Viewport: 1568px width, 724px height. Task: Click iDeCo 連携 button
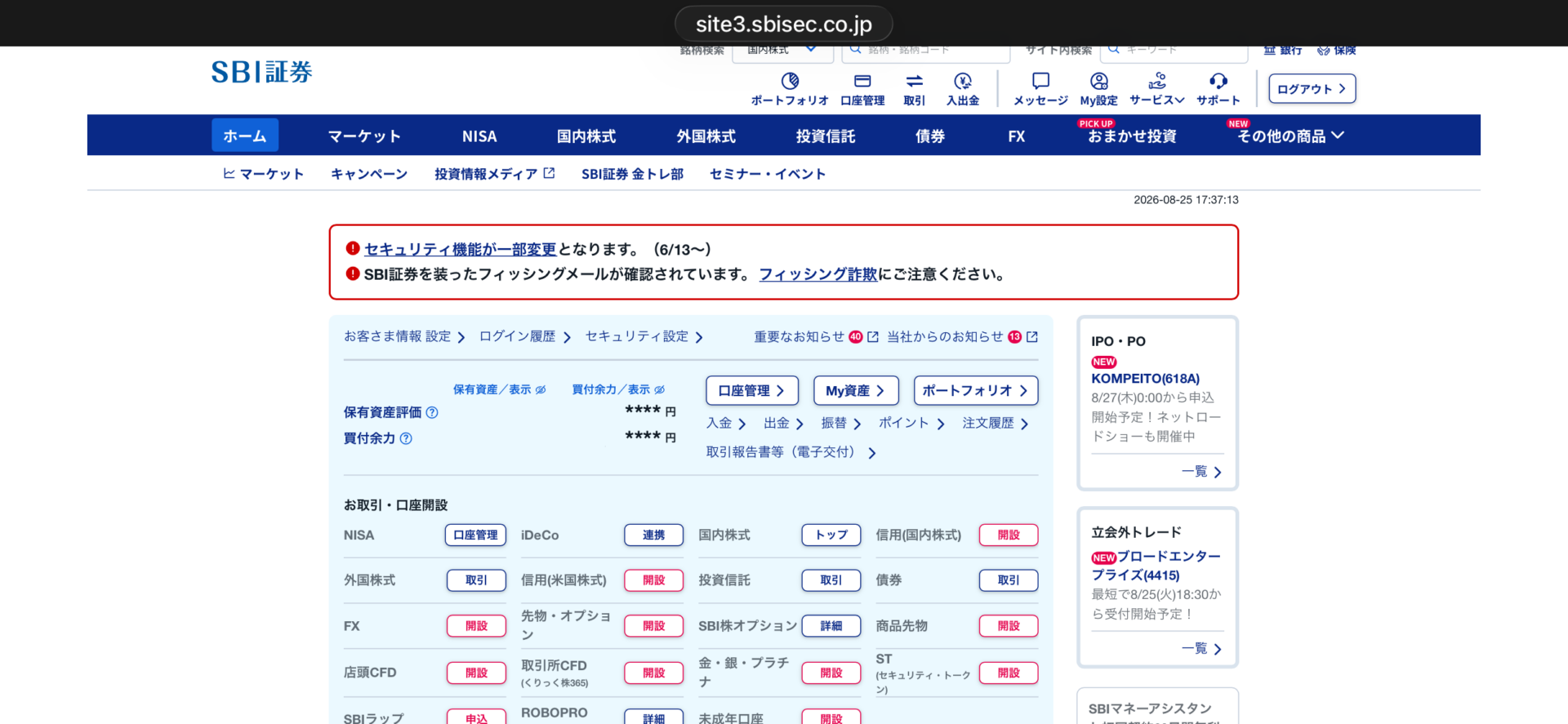point(653,535)
